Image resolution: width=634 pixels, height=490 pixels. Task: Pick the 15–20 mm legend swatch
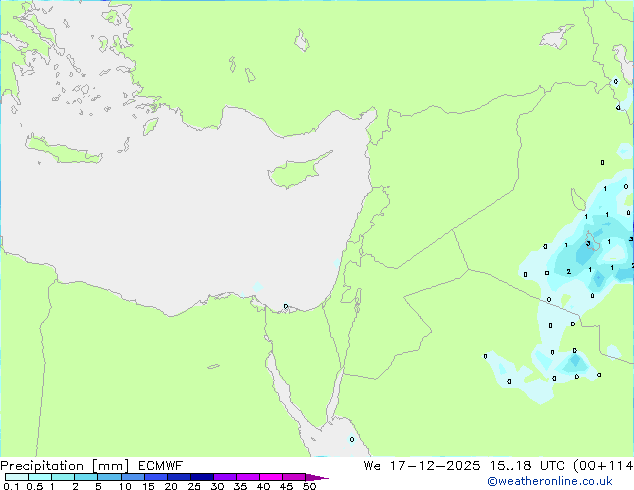(155, 477)
